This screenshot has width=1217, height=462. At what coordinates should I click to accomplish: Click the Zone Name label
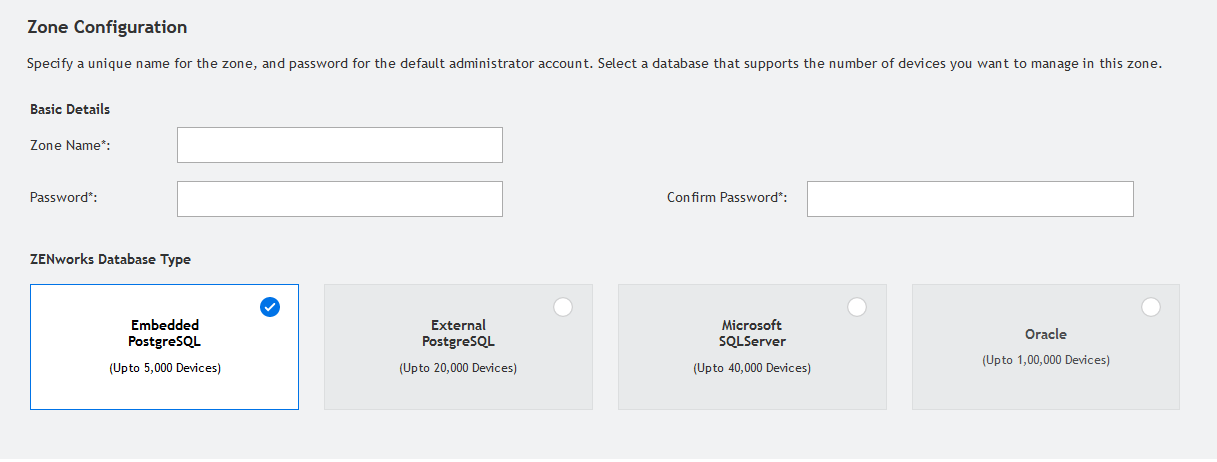tap(70, 146)
